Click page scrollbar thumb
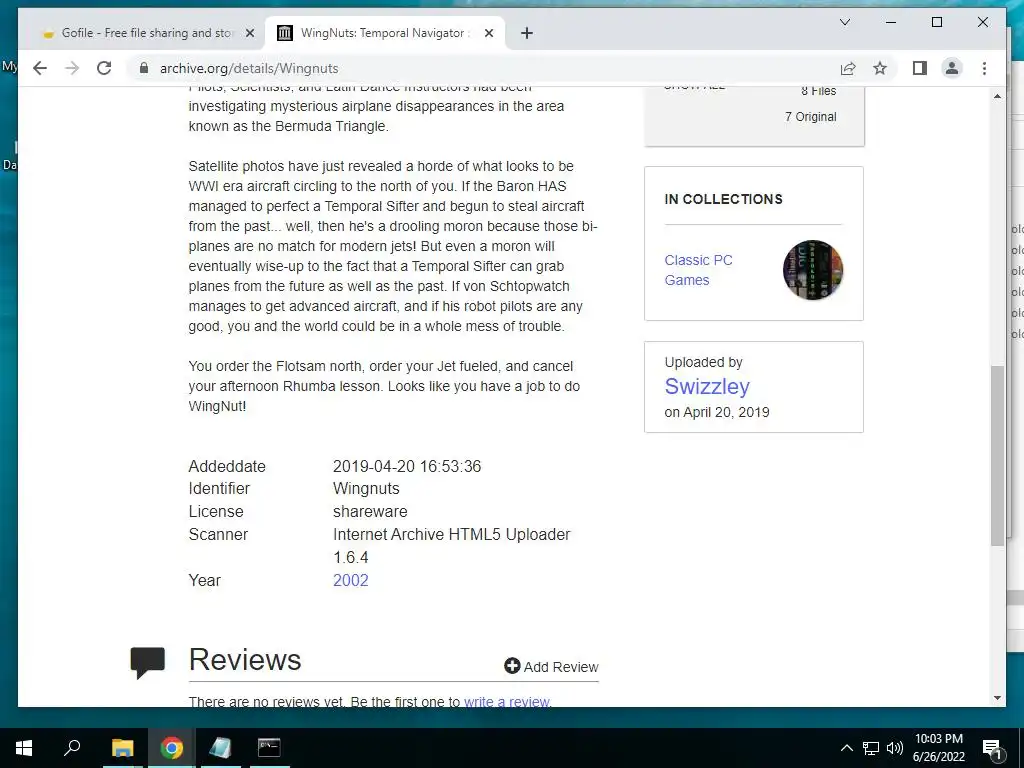 pyautogui.click(x=997, y=455)
